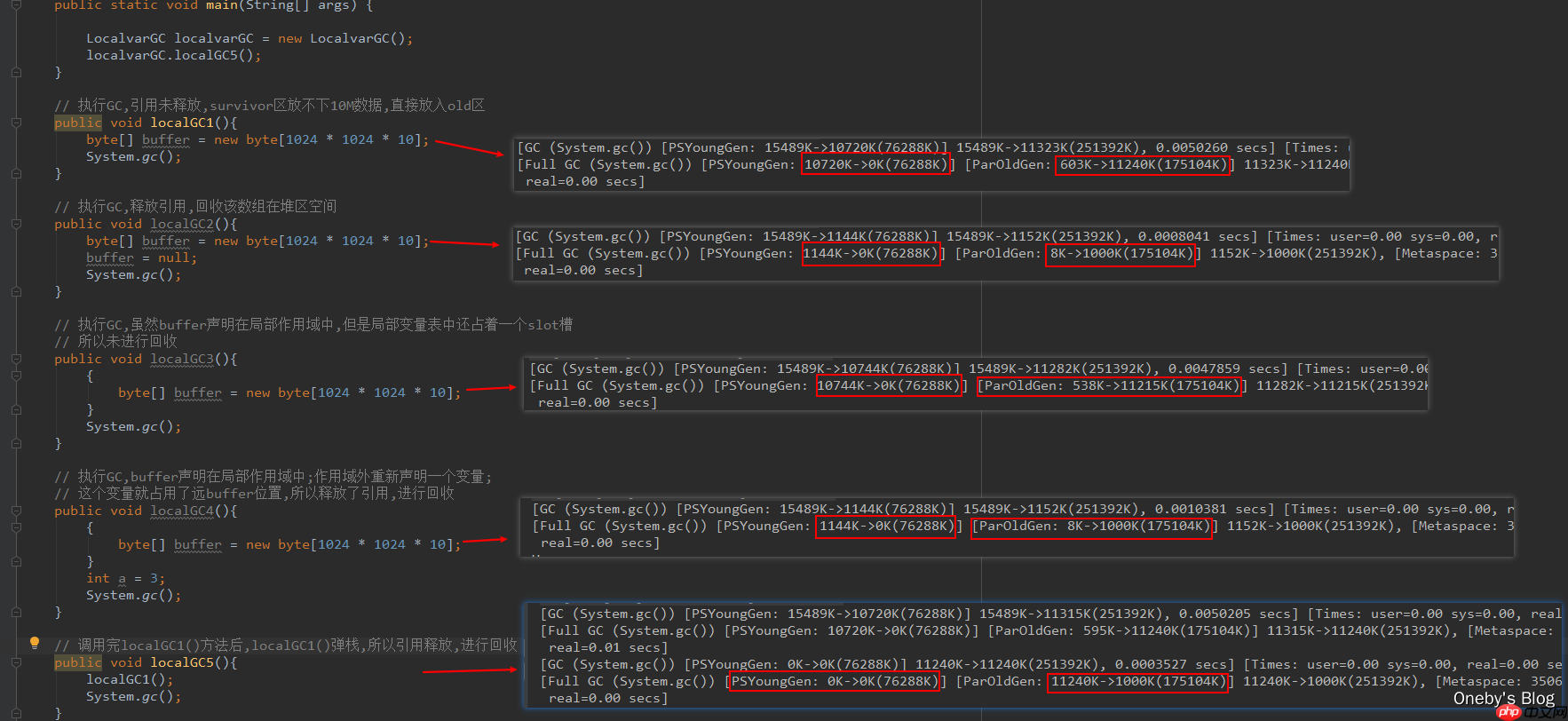The height and width of the screenshot is (721, 1568).
Task: Click the localGC4 method name in its declaration
Action: click(182, 511)
